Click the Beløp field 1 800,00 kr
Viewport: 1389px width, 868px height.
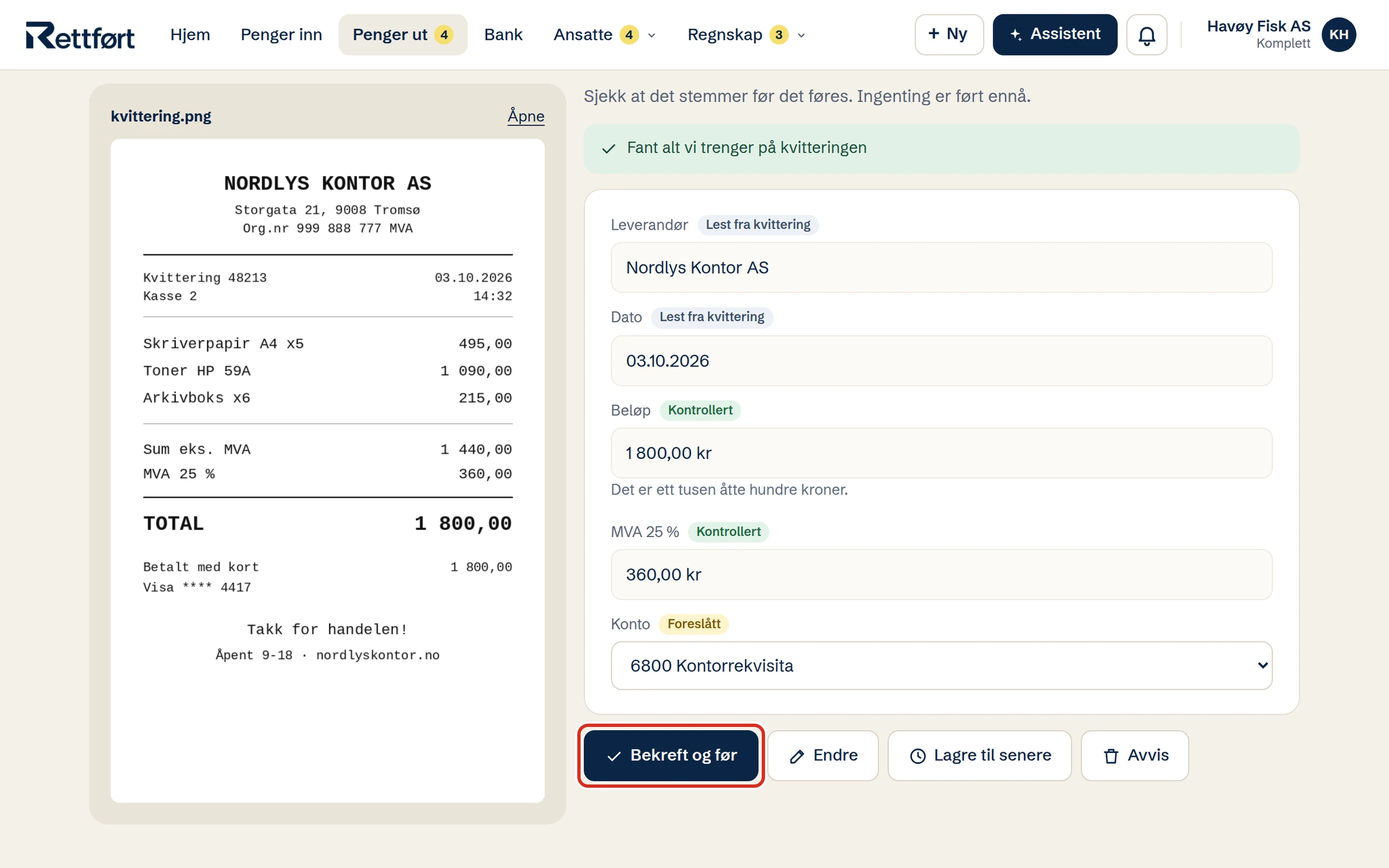(941, 453)
